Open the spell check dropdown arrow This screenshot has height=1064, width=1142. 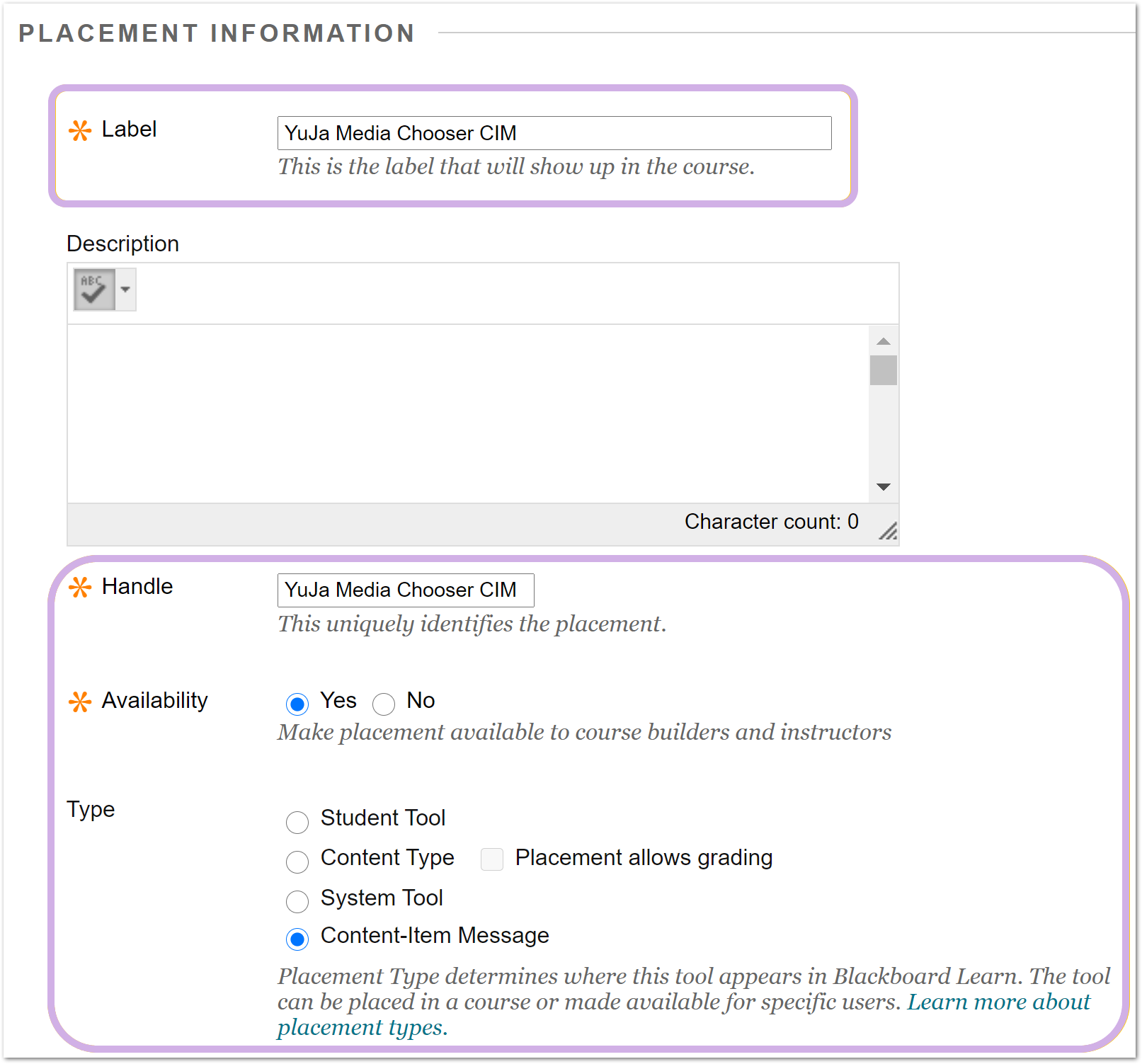click(125, 290)
